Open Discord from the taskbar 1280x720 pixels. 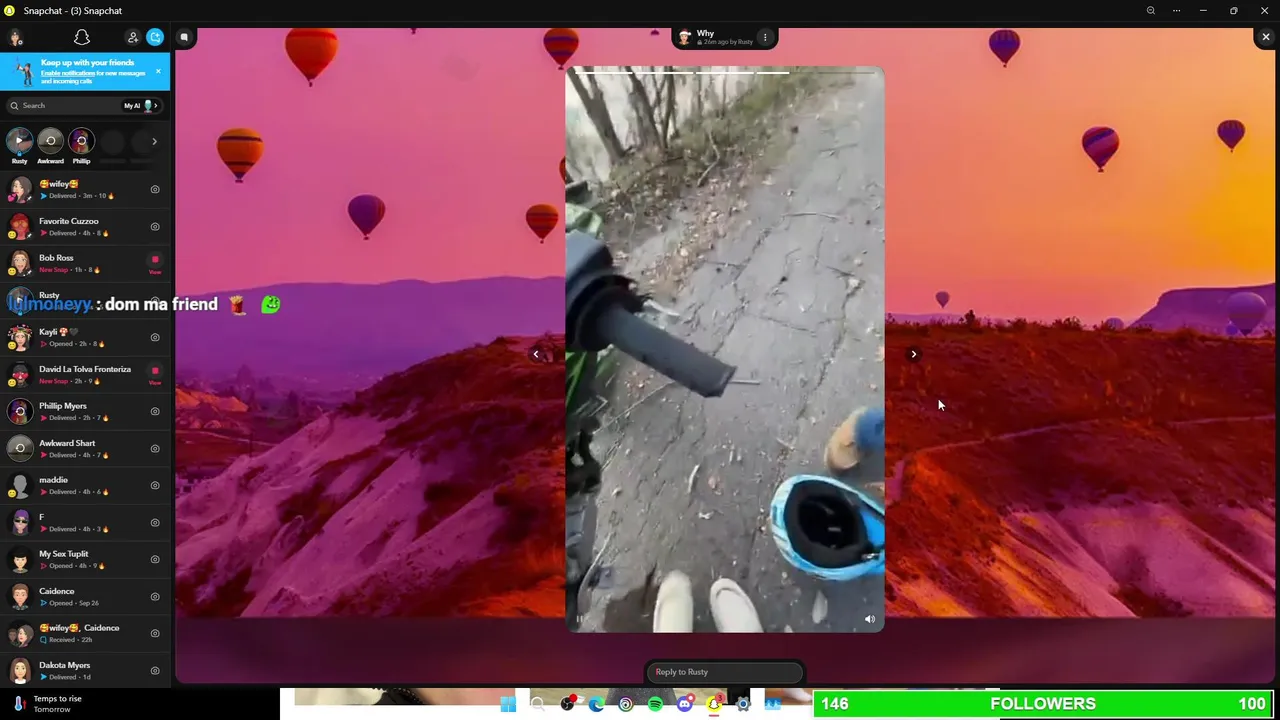pos(684,704)
